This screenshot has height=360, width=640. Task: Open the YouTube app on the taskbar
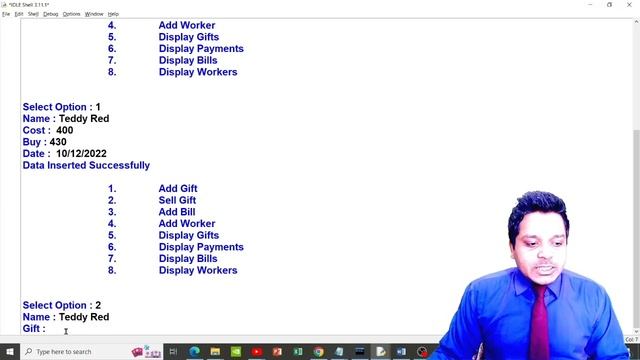tap(257, 351)
